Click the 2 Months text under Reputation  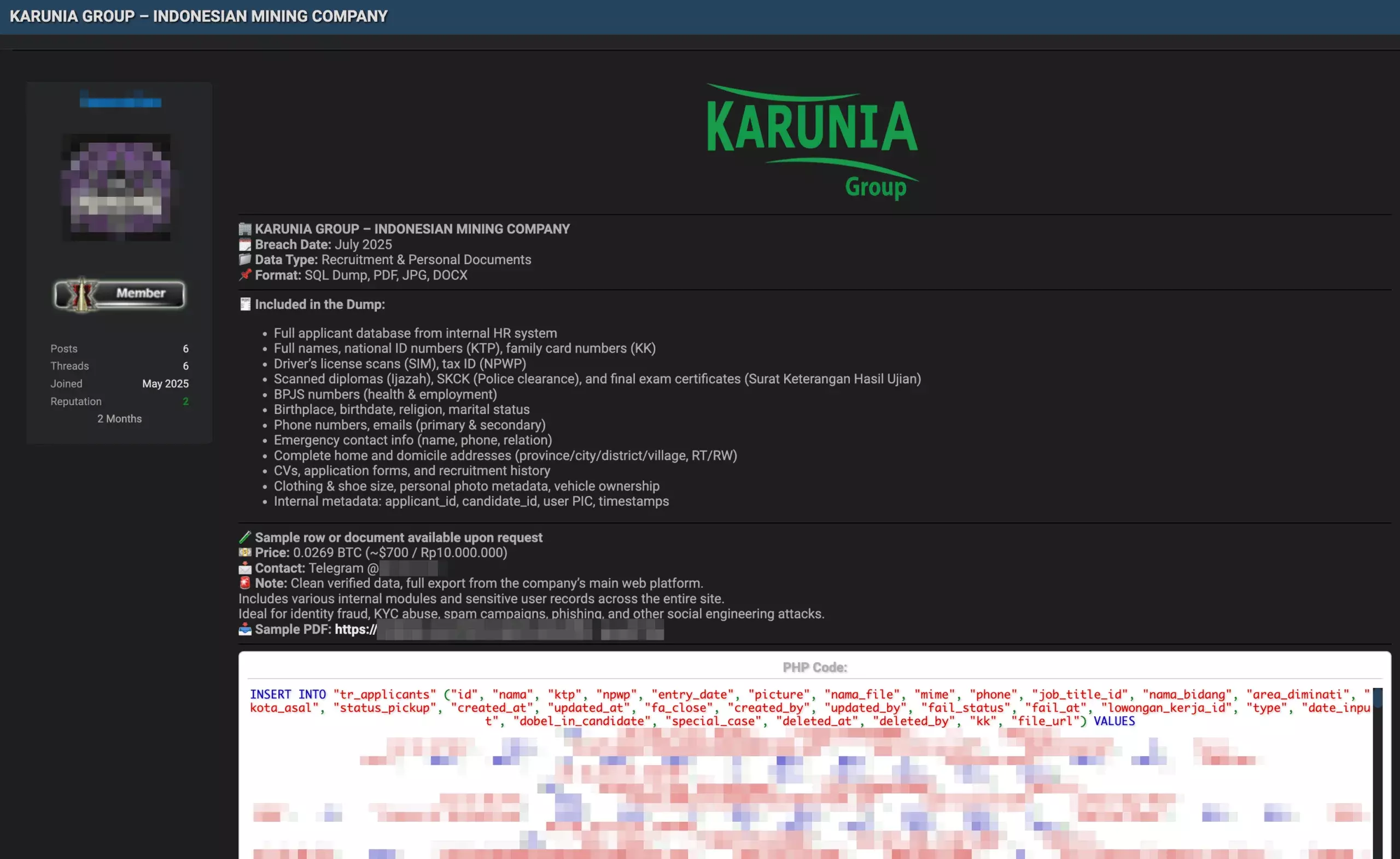click(119, 419)
